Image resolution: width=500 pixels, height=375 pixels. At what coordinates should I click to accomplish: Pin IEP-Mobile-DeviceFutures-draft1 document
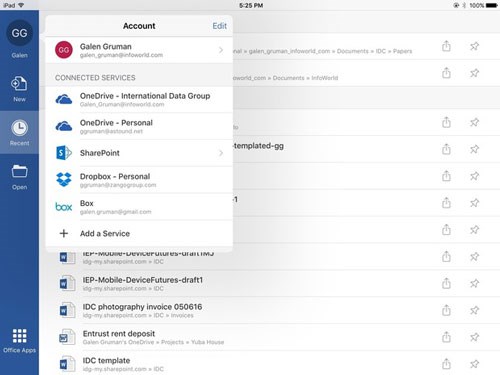point(474,284)
